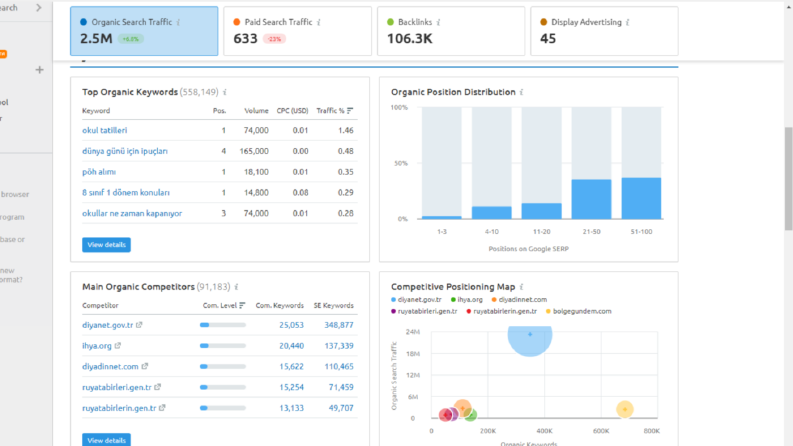
Task: Open keyword 8 sınıf 1 dönem konuları
Action: [x=126, y=193]
